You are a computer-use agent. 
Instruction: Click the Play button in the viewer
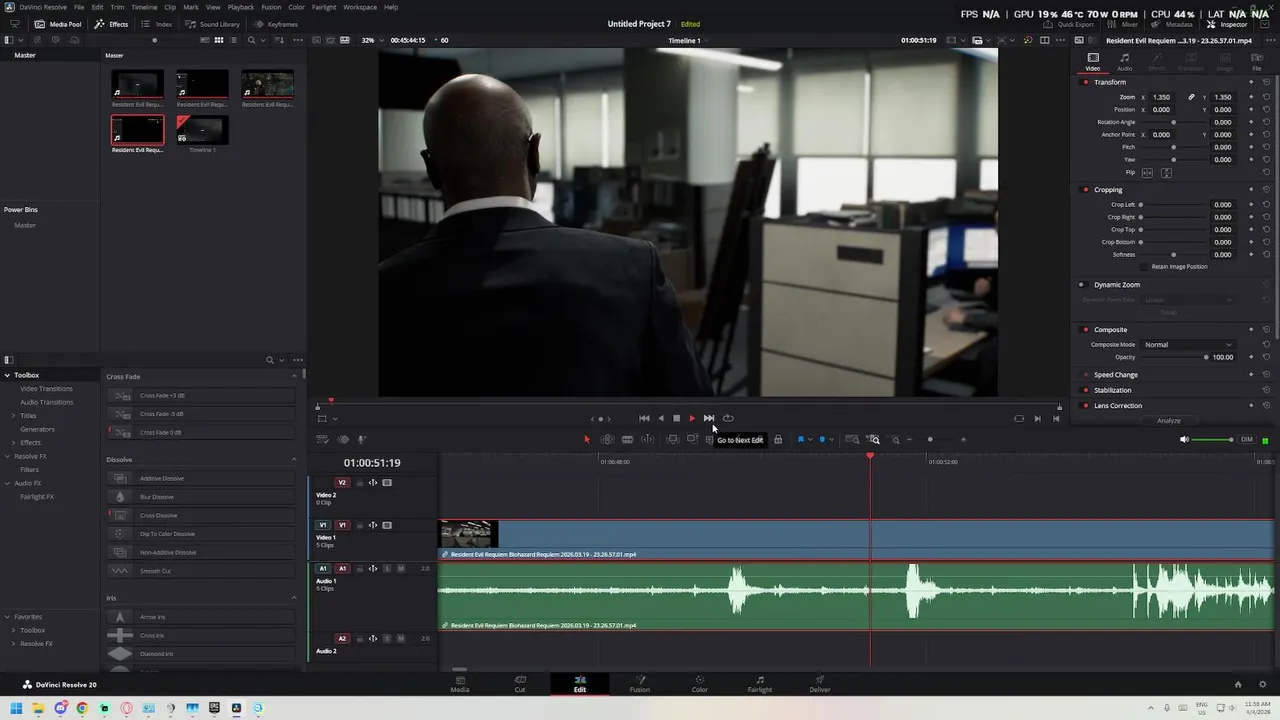(692, 418)
